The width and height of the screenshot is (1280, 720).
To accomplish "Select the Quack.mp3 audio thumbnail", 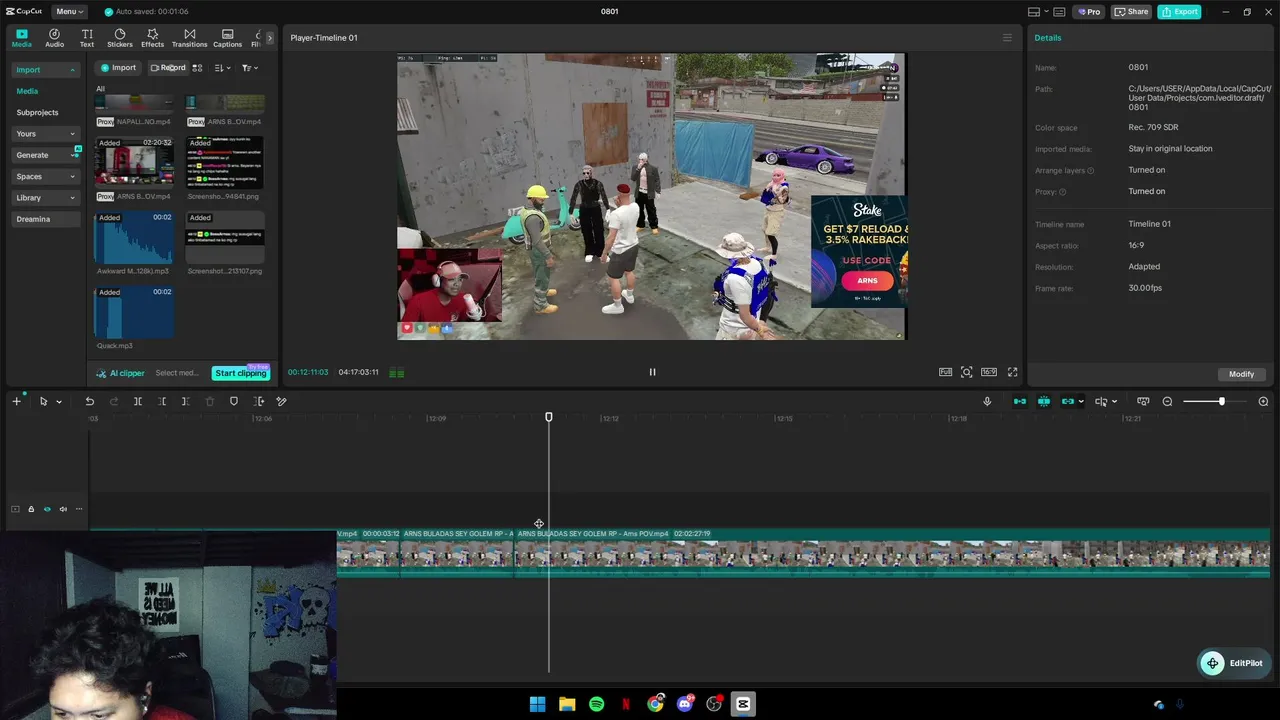I will click(x=134, y=313).
